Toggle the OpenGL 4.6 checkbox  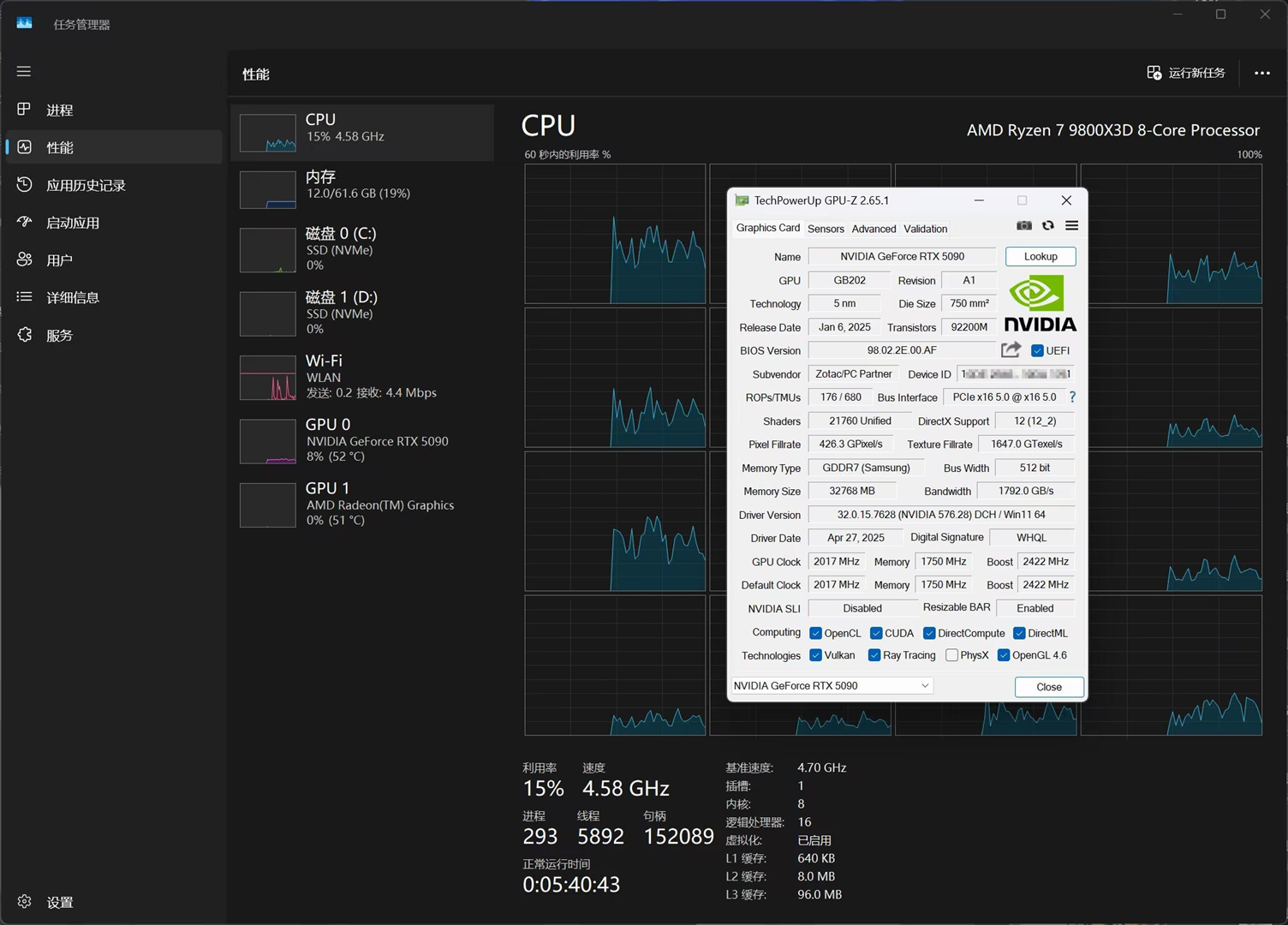(x=1004, y=655)
